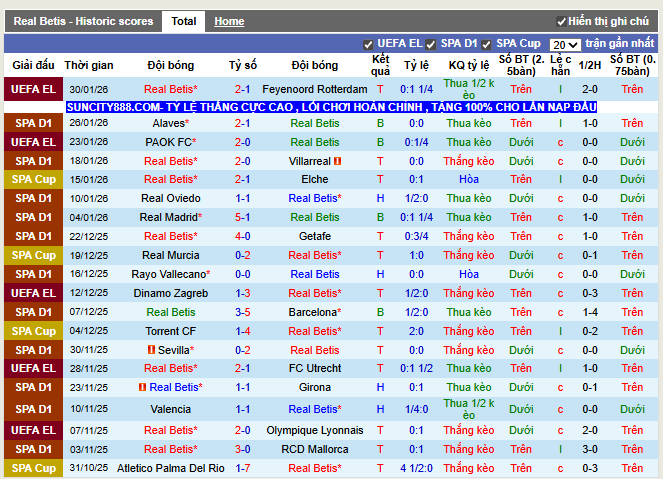Click Hòa result in Rayo Vallecano row
This screenshot has width=663, height=479.
(x=468, y=274)
